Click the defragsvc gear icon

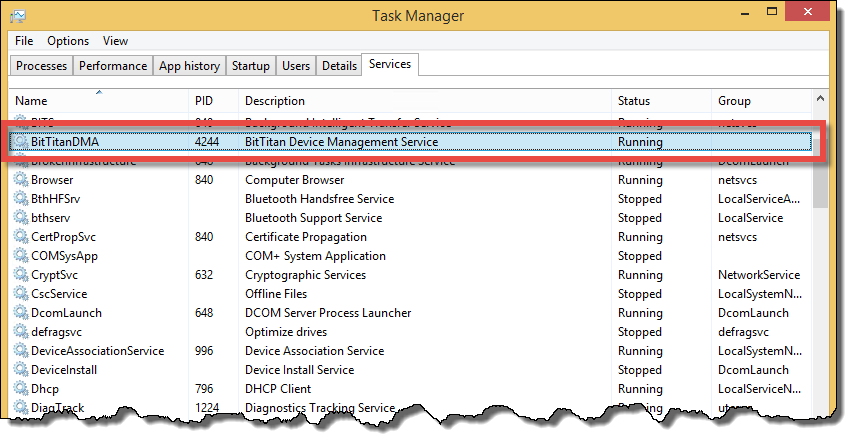pos(21,332)
